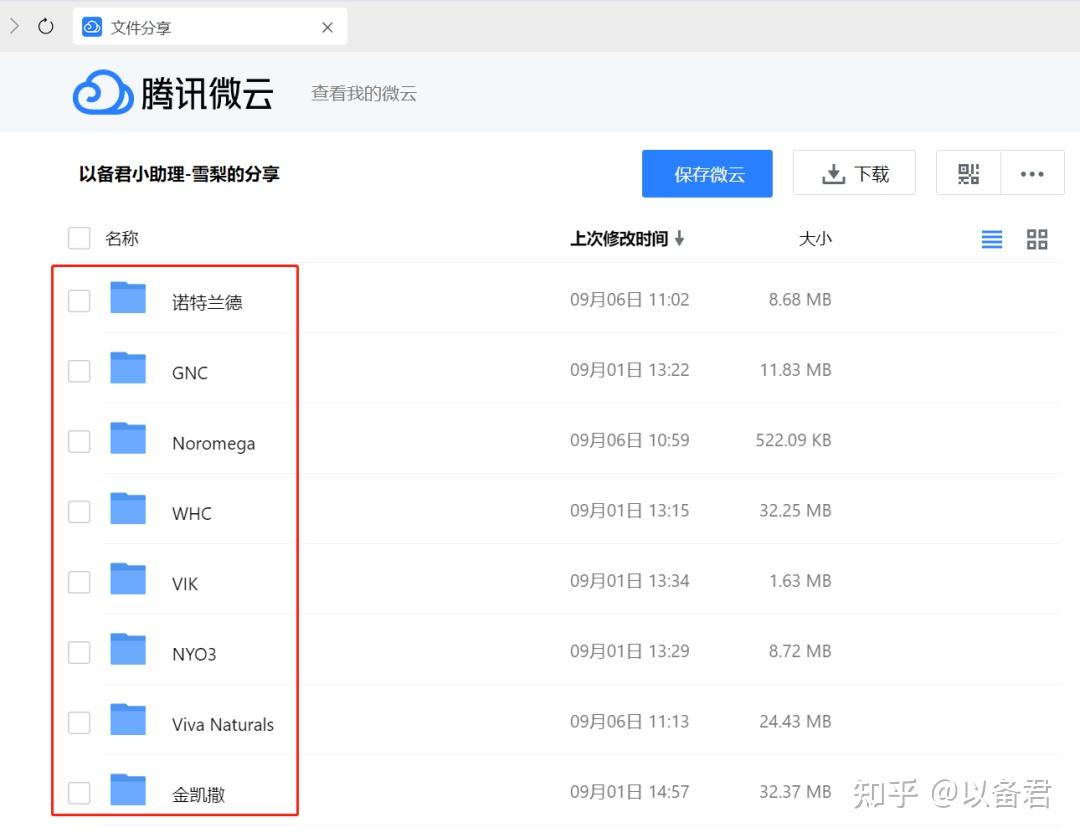1080x838 pixels.
Task: Close the 文件分享 tab
Action: click(x=327, y=27)
